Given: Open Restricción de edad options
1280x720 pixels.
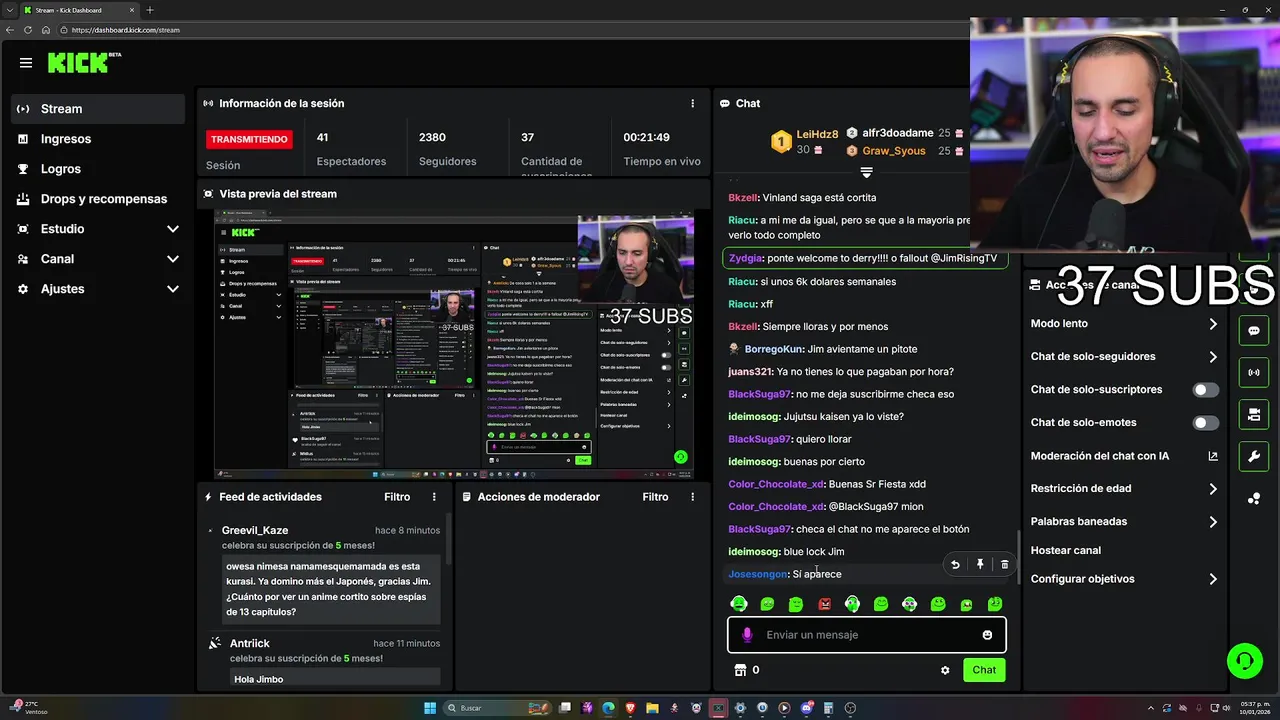Looking at the screenshot, I should coord(1124,489).
